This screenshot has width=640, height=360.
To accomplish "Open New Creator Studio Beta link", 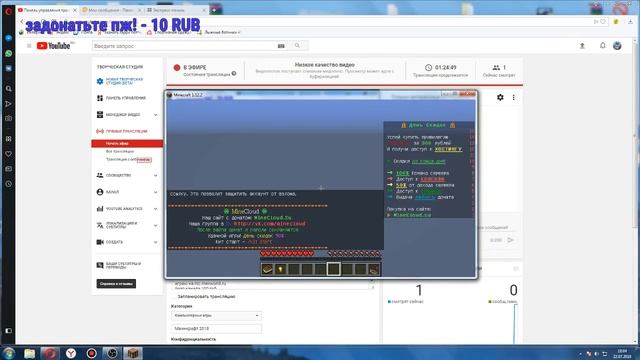I will pyautogui.click(x=124, y=81).
